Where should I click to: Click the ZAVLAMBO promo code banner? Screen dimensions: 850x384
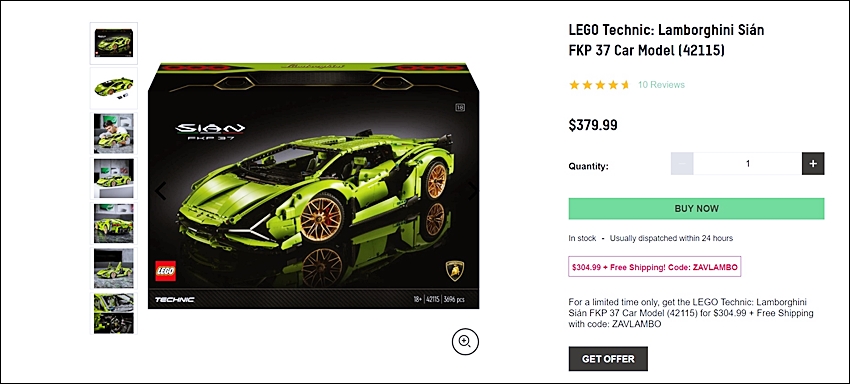654,267
